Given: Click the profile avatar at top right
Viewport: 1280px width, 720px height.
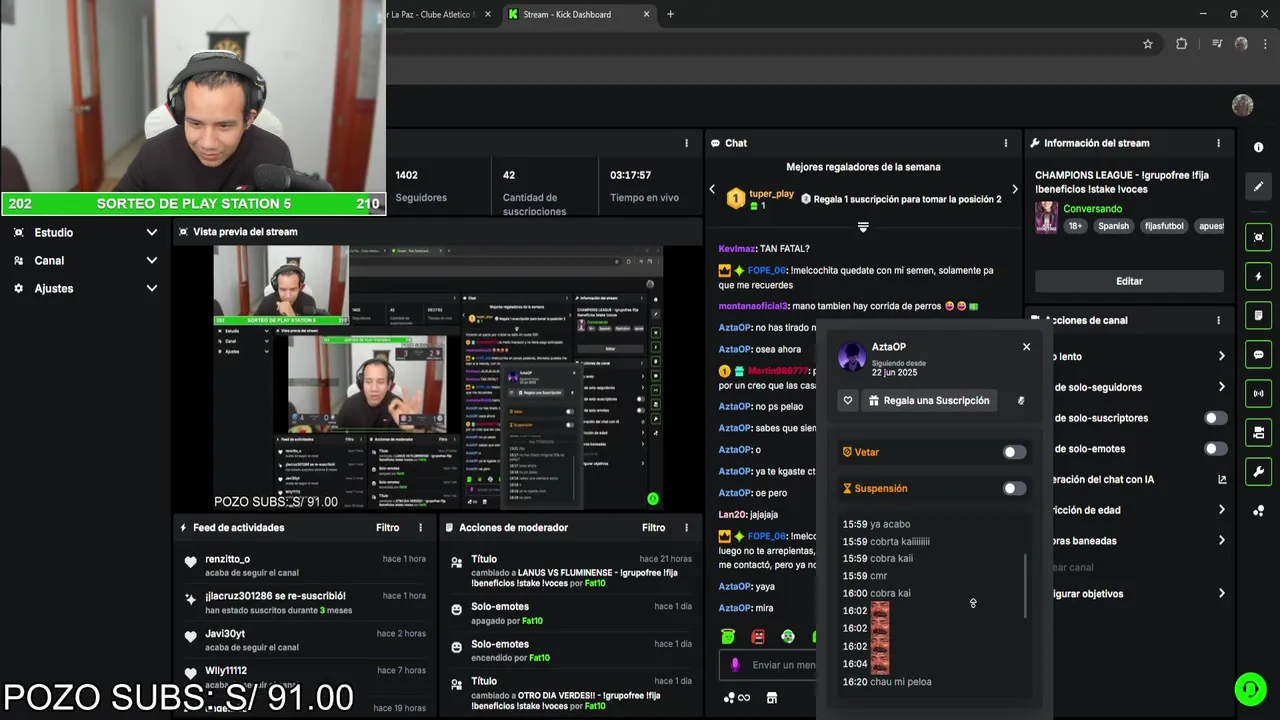Looking at the screenshot, I should (1242, 105).
